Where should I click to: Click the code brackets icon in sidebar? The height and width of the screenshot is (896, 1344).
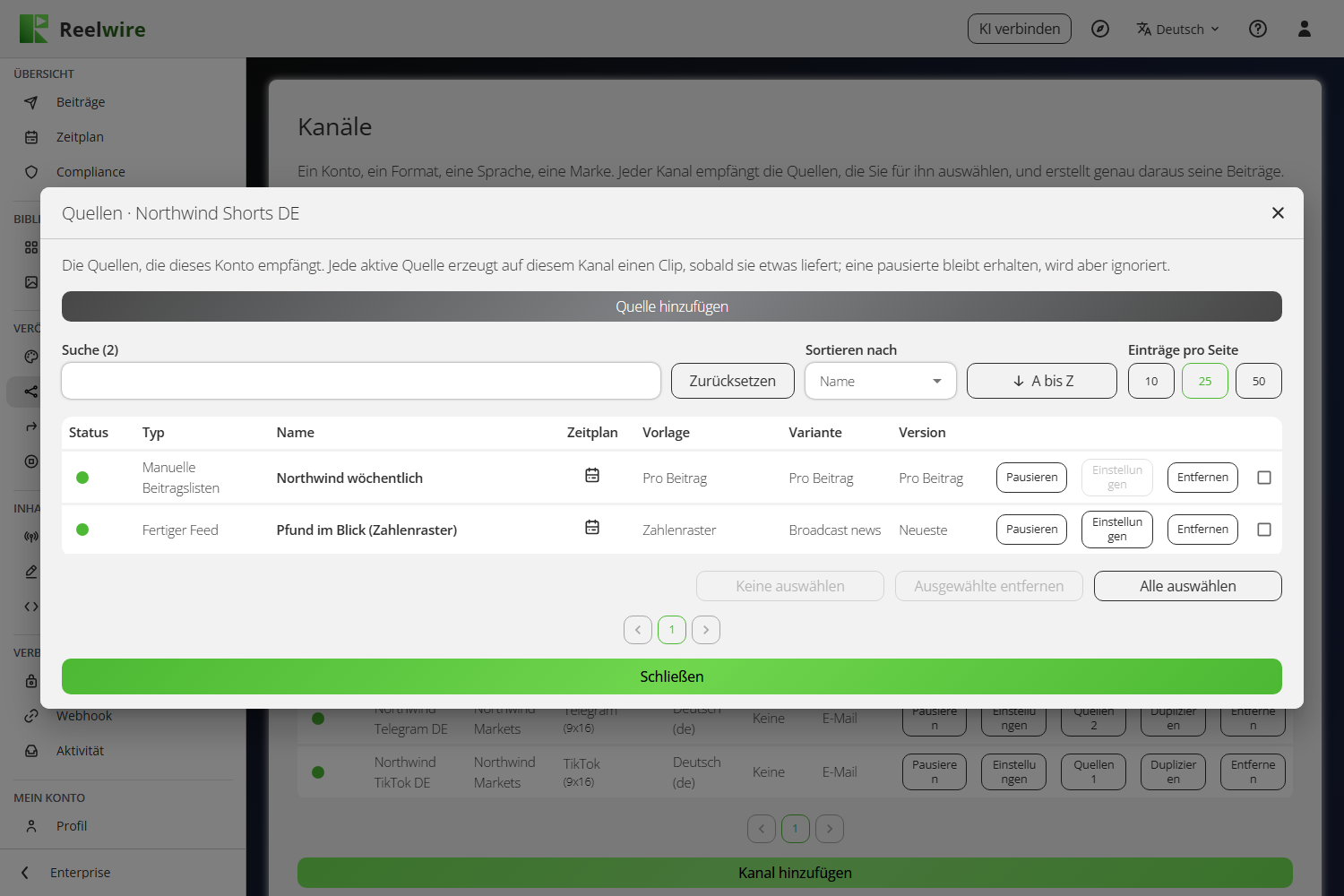(x=31, y=607)
